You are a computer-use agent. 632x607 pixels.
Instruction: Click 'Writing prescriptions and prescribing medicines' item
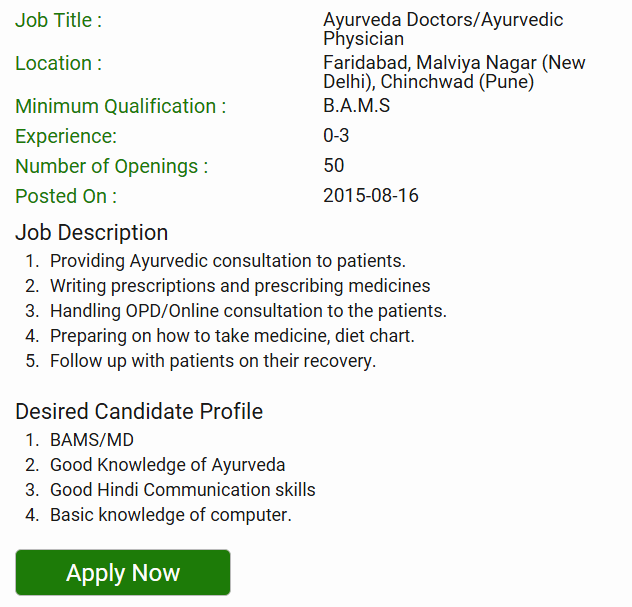240,286
